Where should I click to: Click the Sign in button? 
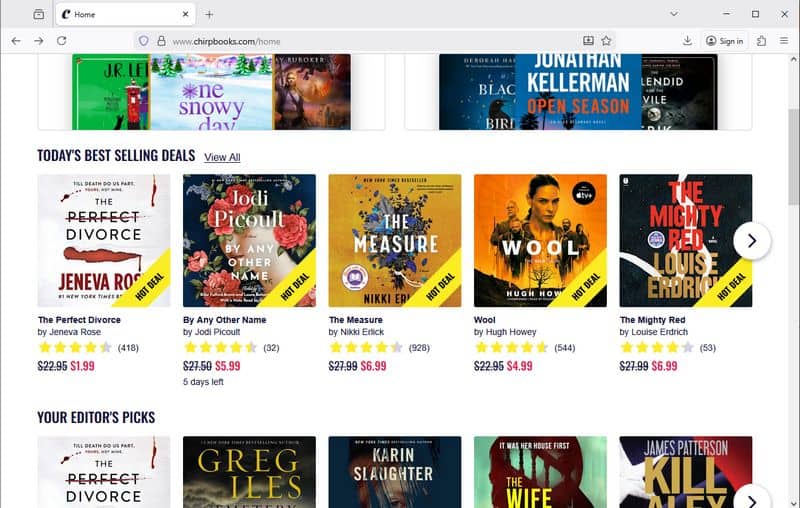724,41
